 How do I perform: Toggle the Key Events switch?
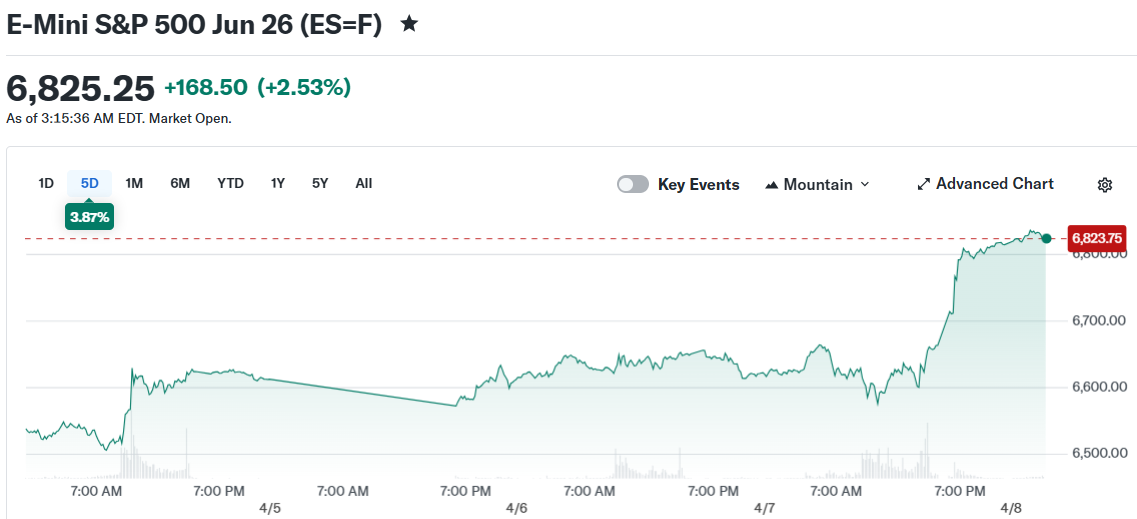[x=632, y=184]
